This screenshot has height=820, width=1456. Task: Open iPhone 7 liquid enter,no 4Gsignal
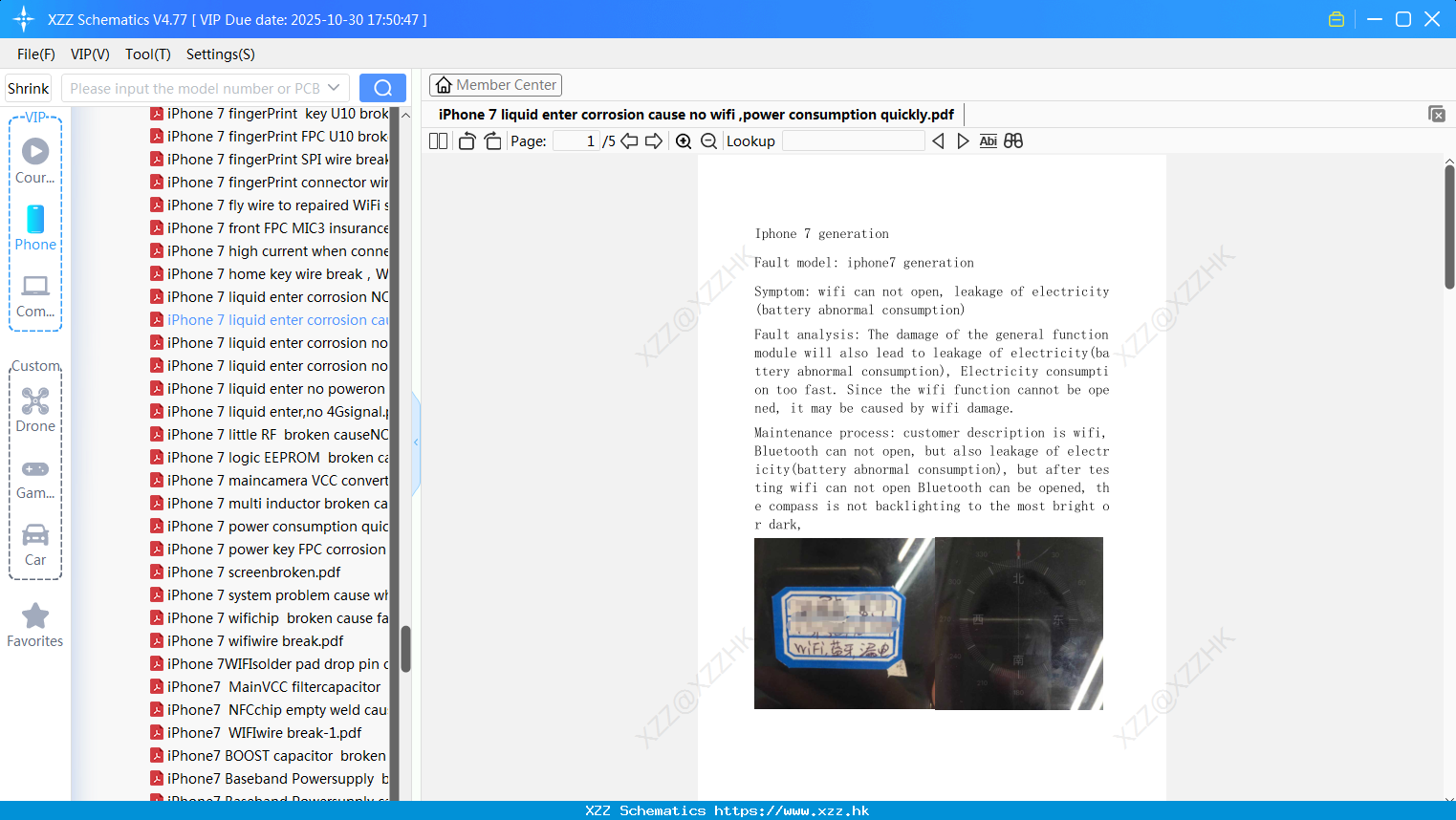270,412
